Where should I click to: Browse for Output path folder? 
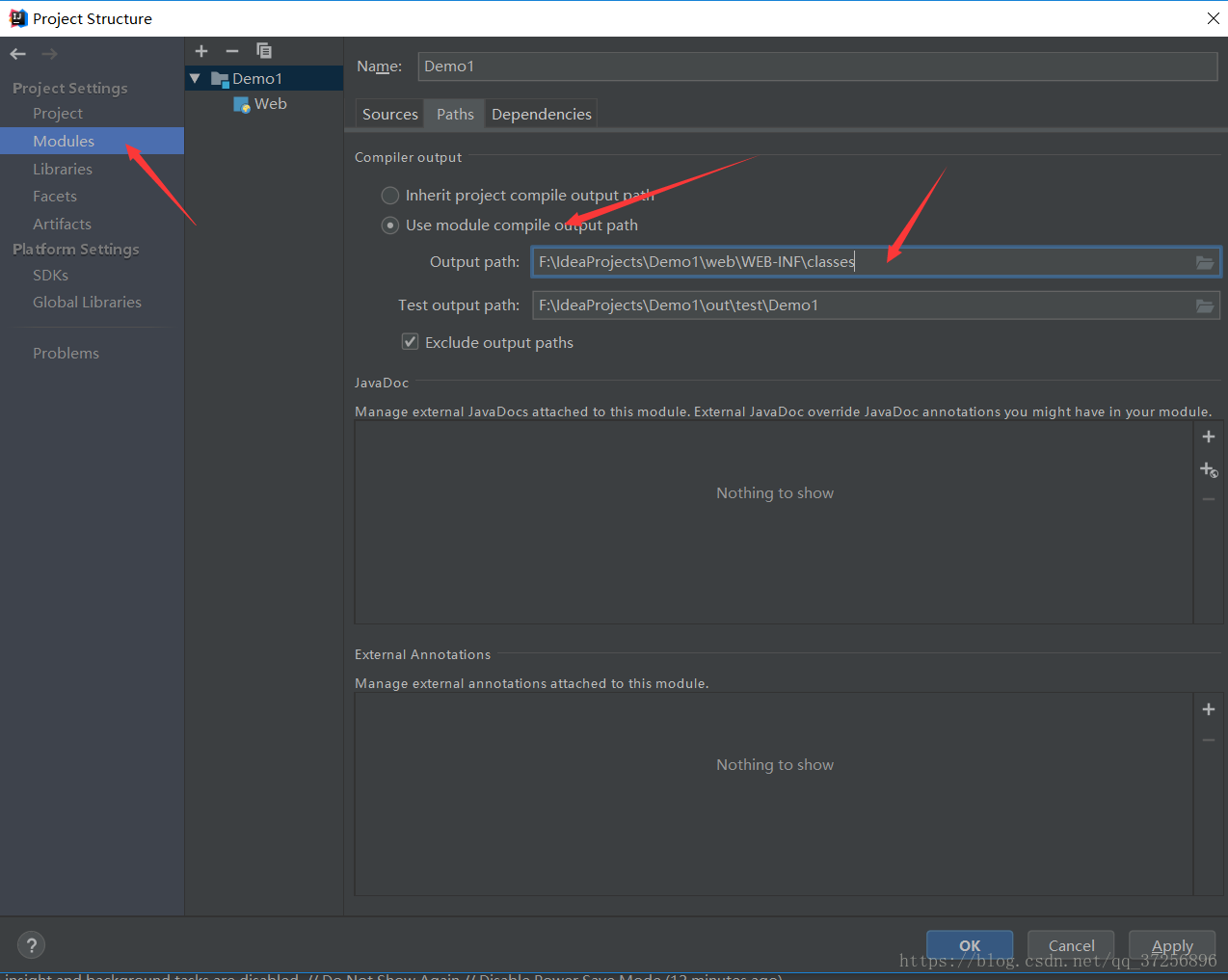point(1205,262)
